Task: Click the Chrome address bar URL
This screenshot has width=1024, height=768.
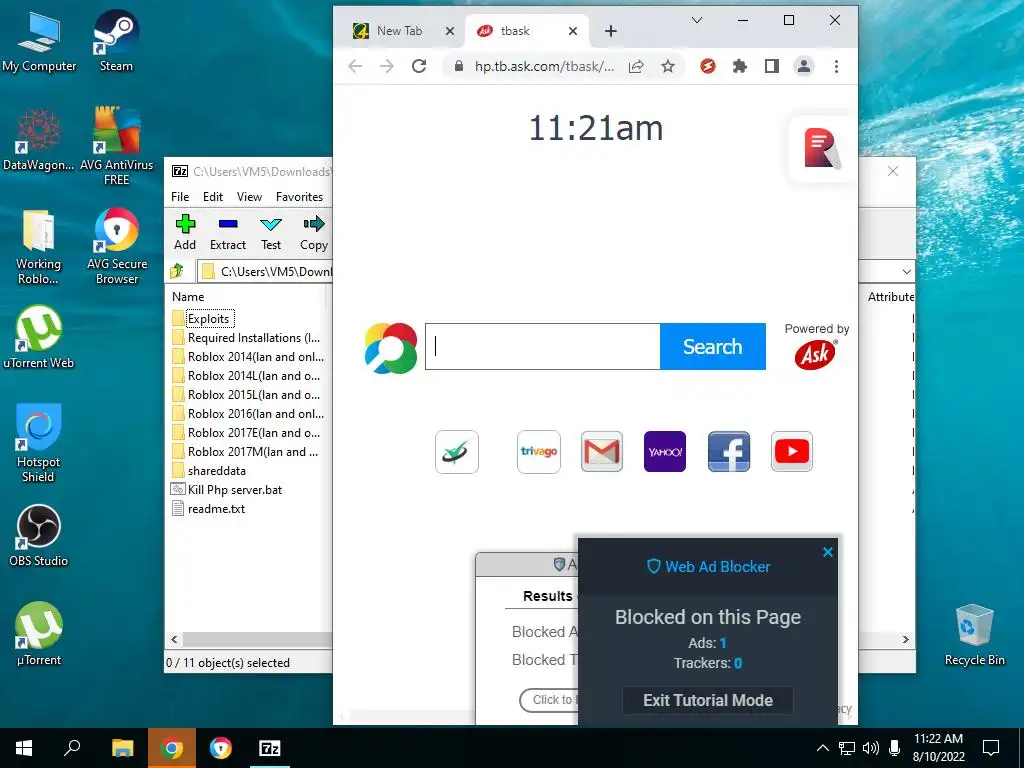Action: [544, 66]
